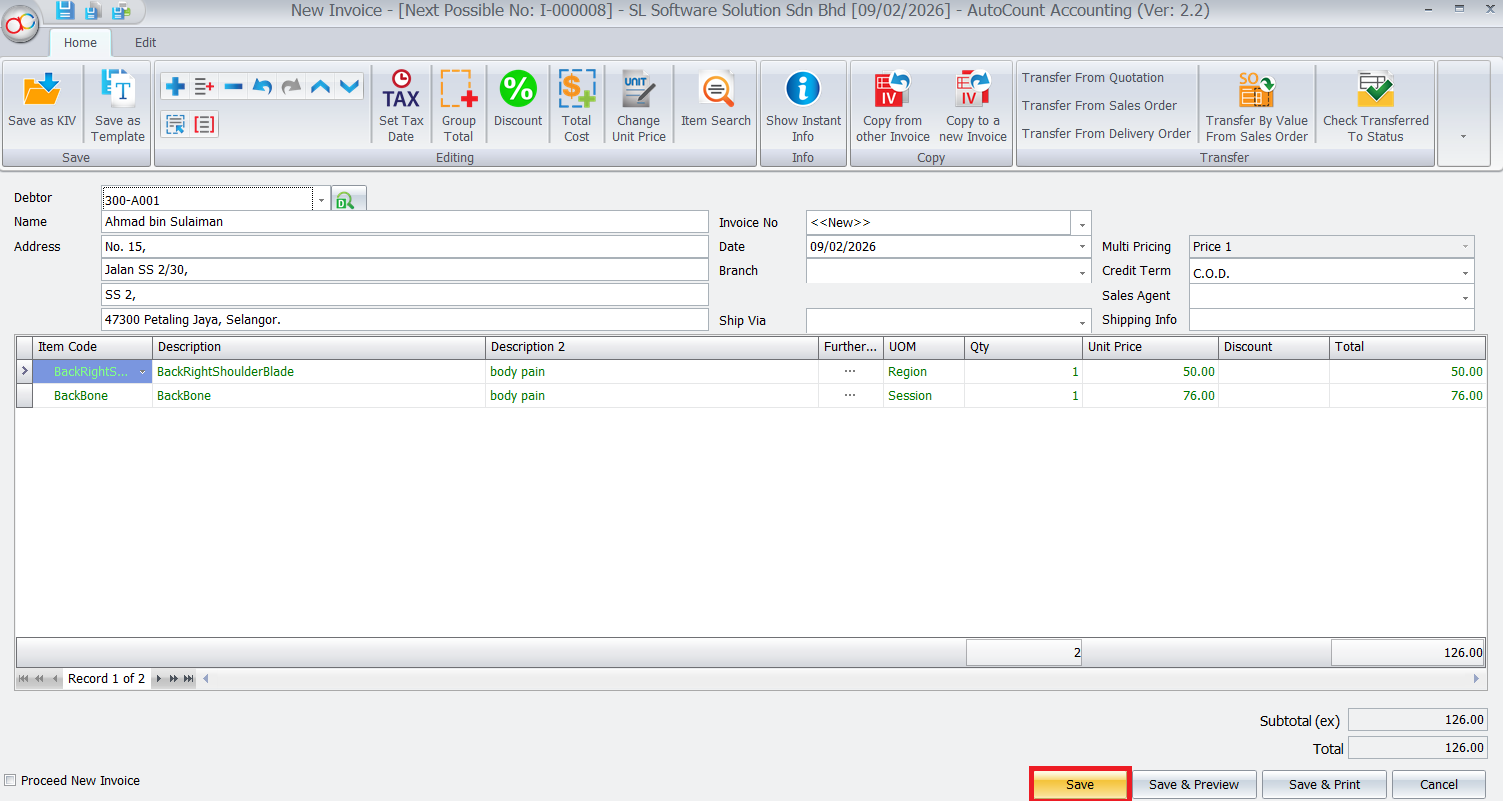1503x801 pixels.
Task: Click the Save & Preview button
Action: pos(1193,785)
